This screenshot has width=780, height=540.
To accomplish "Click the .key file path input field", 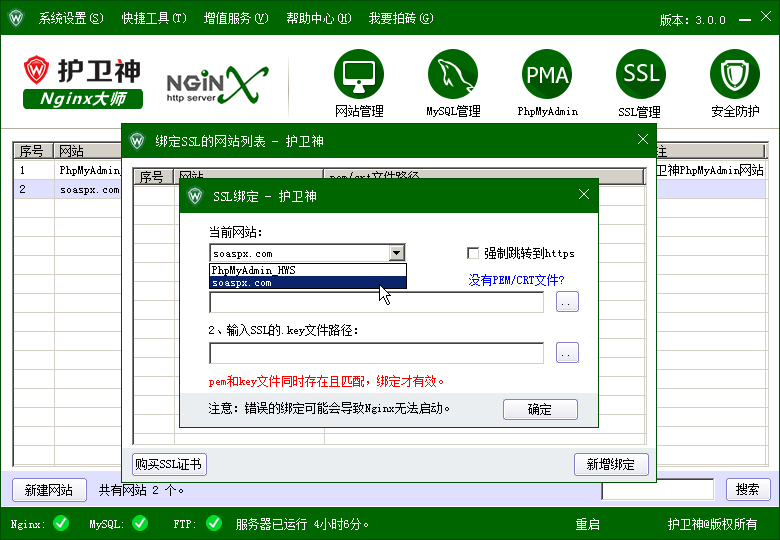I will 376,353.
